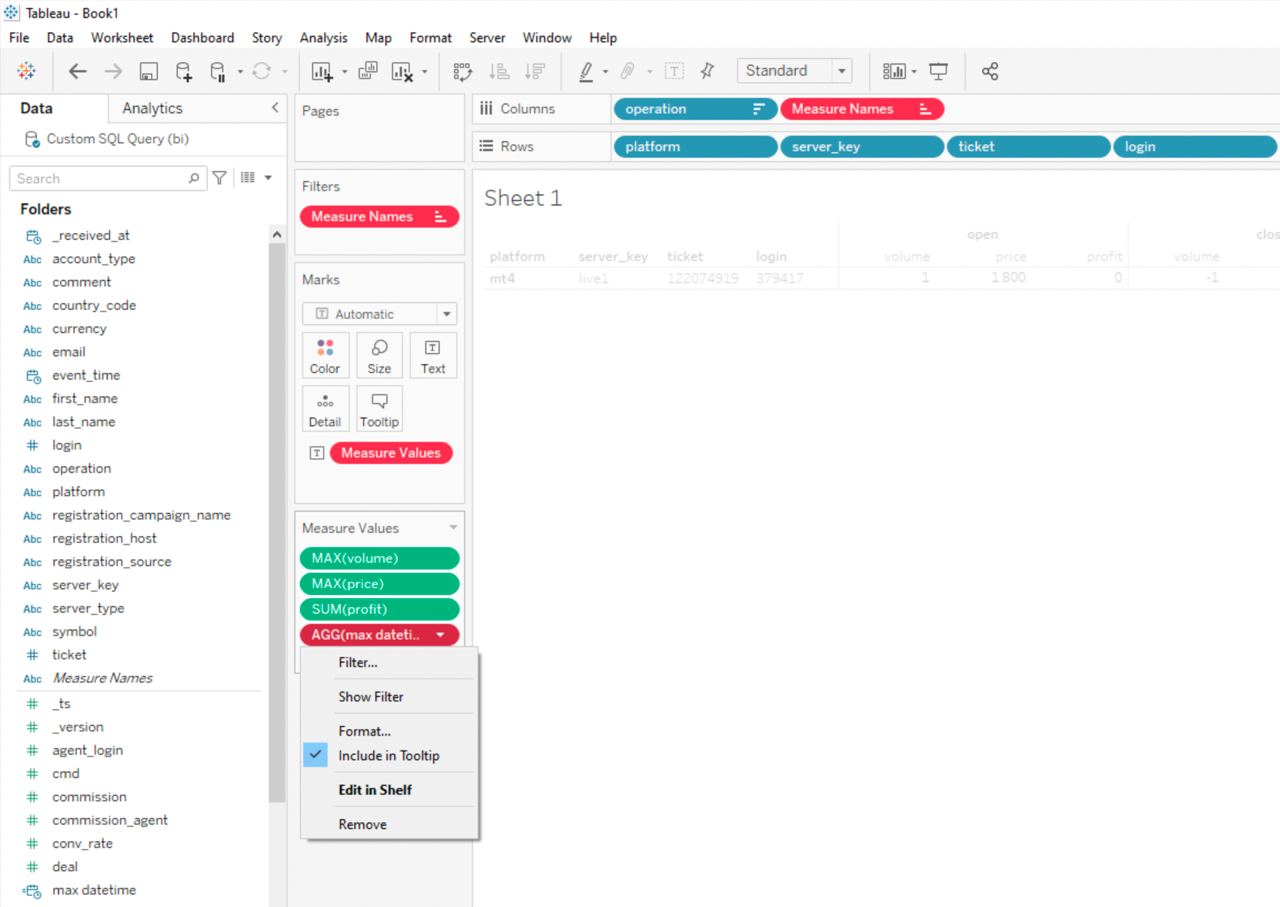
Task: Toggle the checked Include in Tooltip option
Action: coord(389,756)
